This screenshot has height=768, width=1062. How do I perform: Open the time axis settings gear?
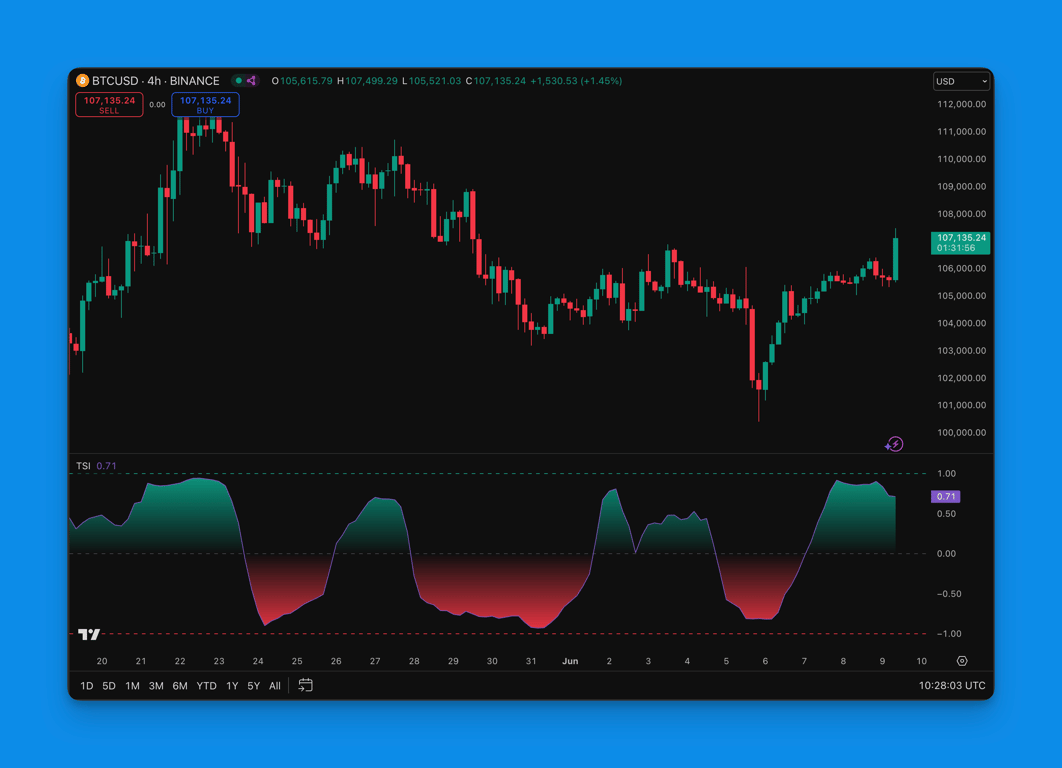tap(962, 661)
